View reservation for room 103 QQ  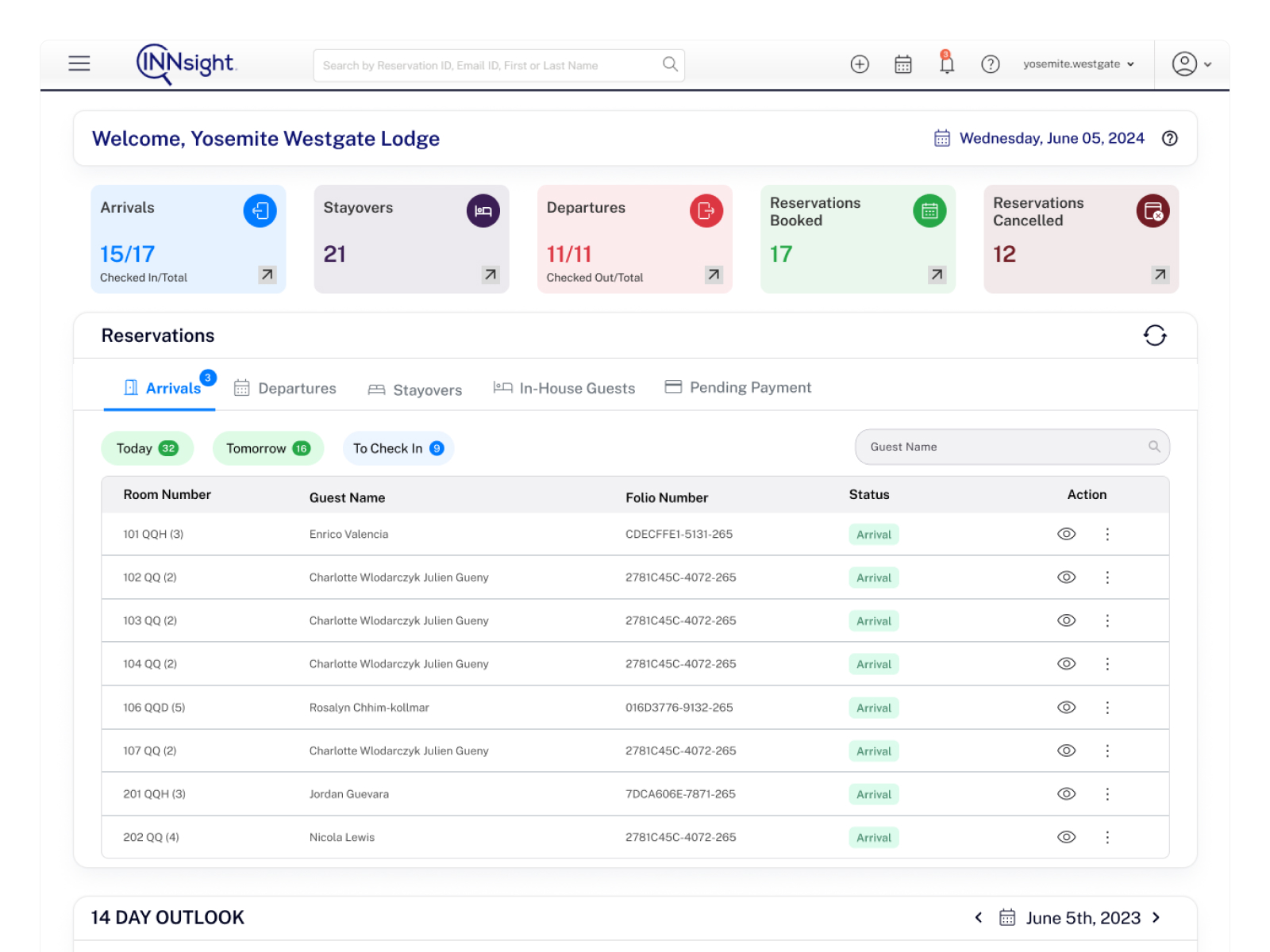pyautogui.click(x=1067, y=620)
